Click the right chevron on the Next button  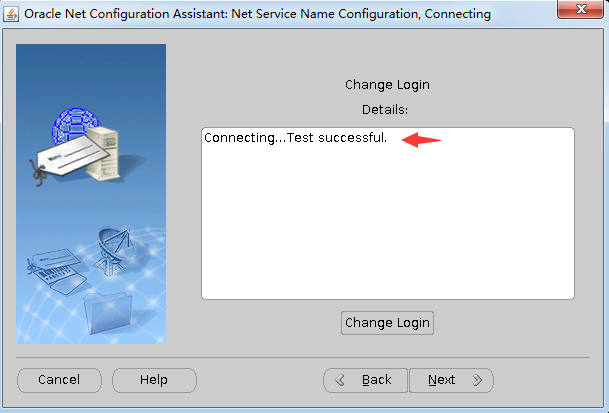point(477,380)
